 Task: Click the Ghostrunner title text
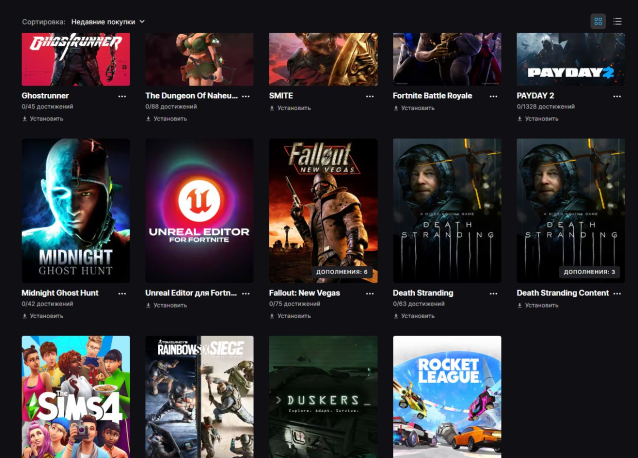click(45, 96)
